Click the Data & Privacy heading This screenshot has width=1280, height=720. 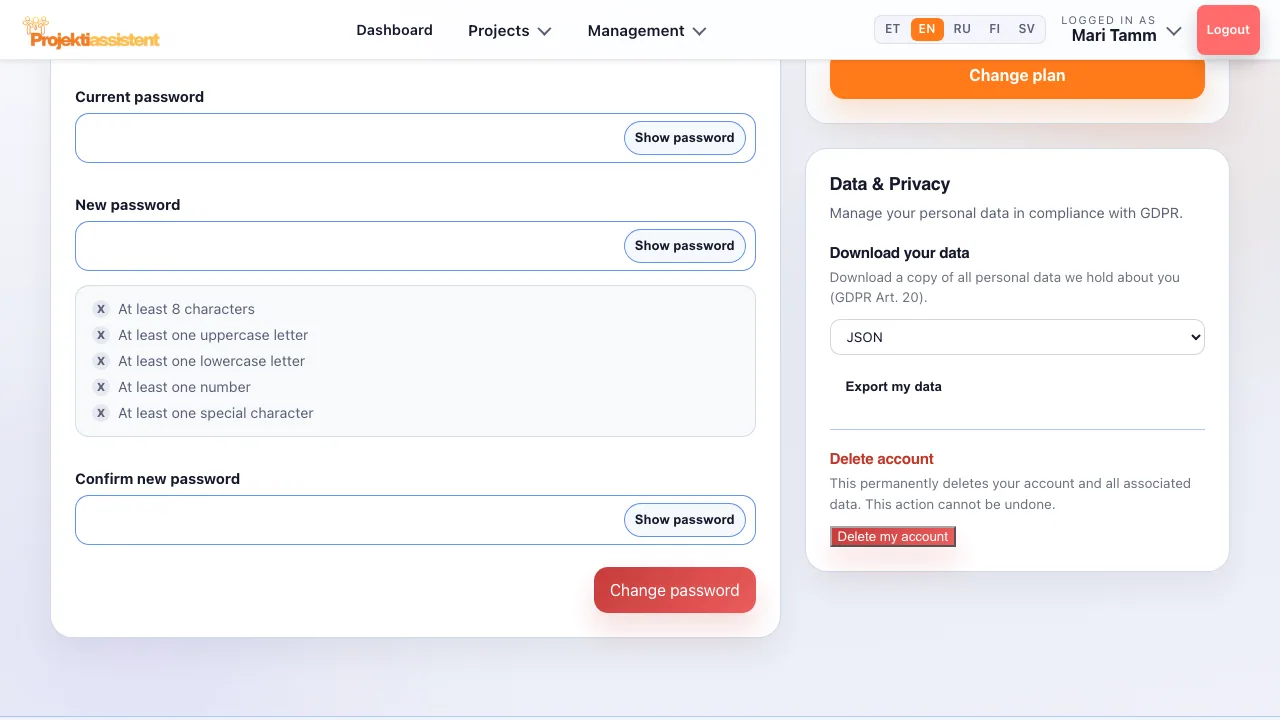tap(890, 184)
